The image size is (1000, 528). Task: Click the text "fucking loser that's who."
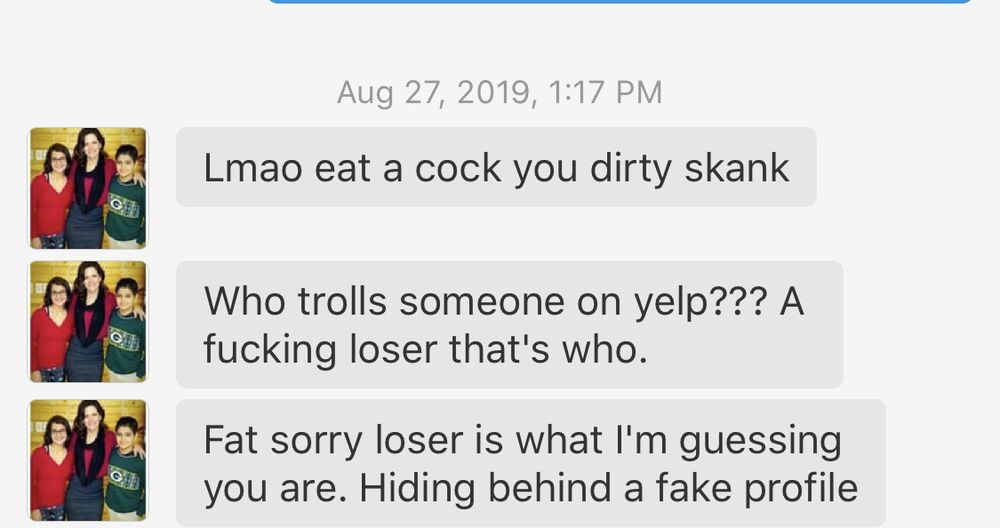point(419,349)
